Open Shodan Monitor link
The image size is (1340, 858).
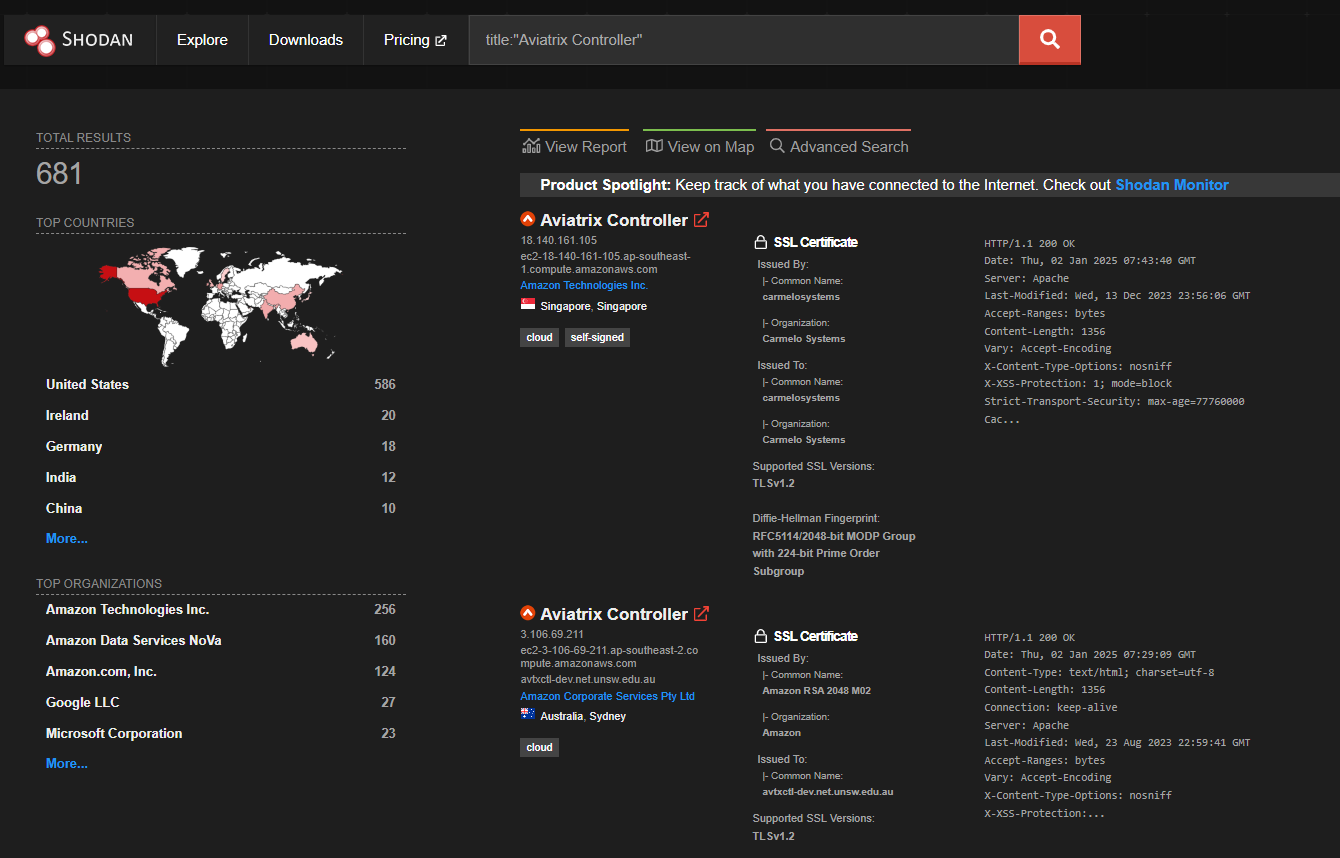point(1171,184)
